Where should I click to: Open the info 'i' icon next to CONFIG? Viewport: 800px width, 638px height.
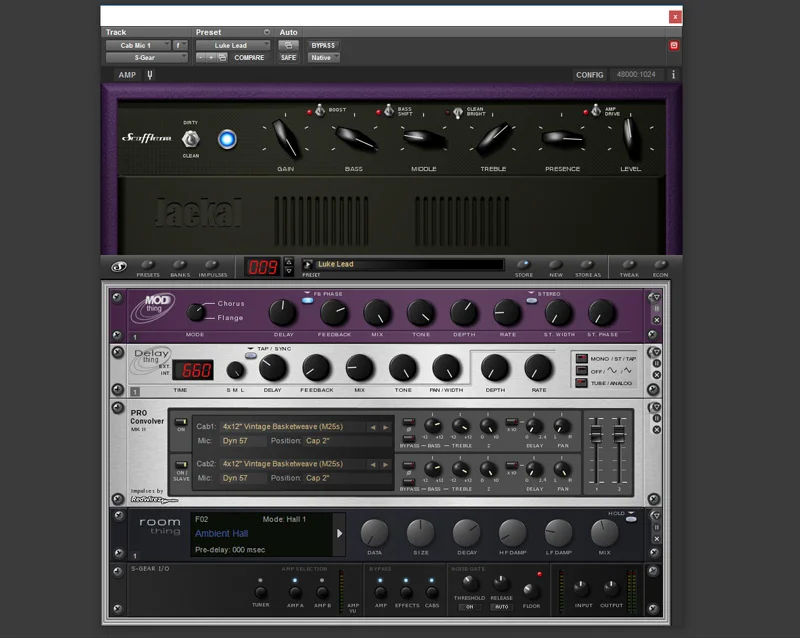[x=673, y=75]
